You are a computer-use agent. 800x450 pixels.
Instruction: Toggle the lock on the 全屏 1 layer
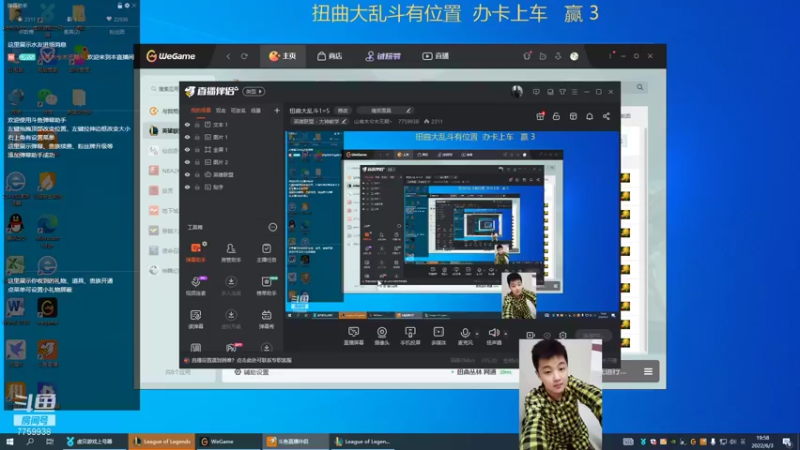(197, 149)
